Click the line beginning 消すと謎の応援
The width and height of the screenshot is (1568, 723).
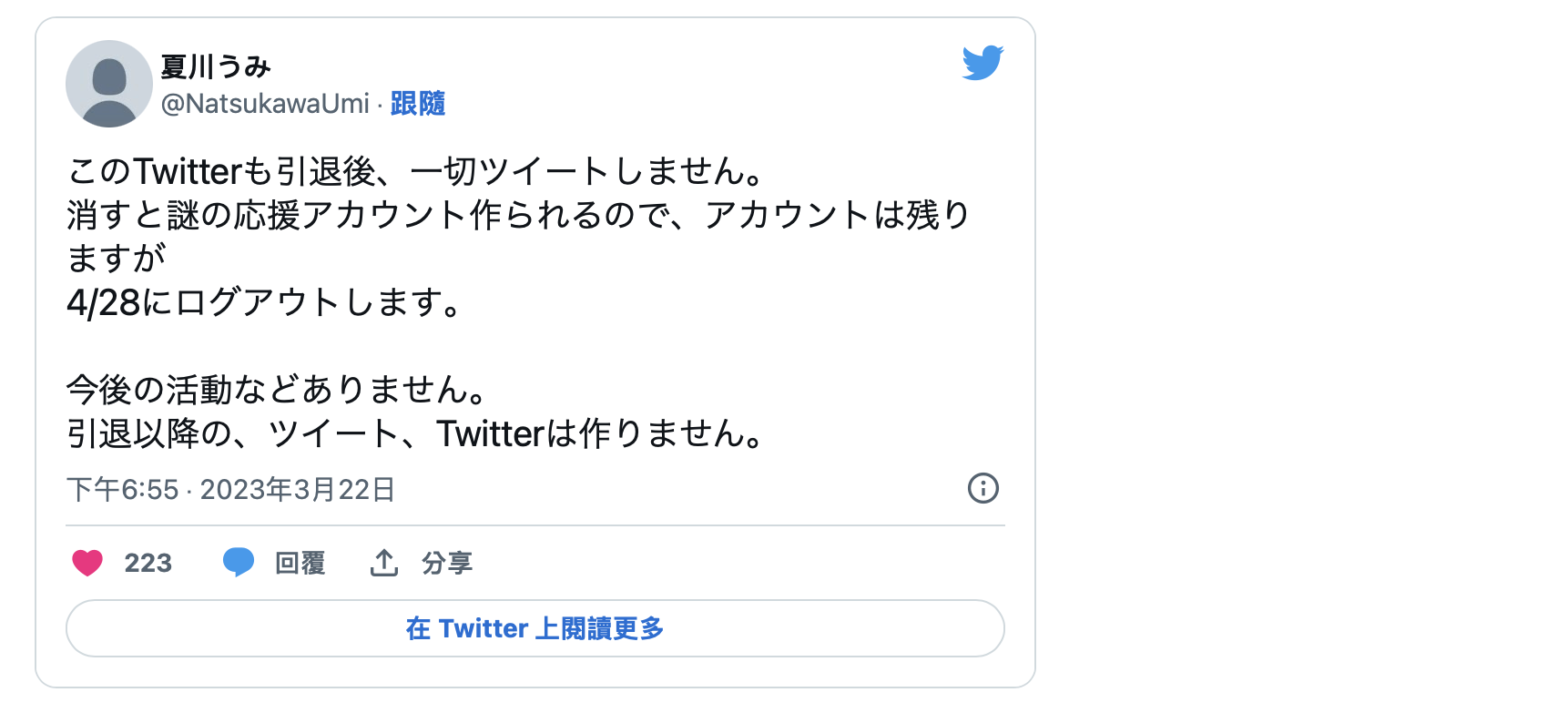coord(517,215)
